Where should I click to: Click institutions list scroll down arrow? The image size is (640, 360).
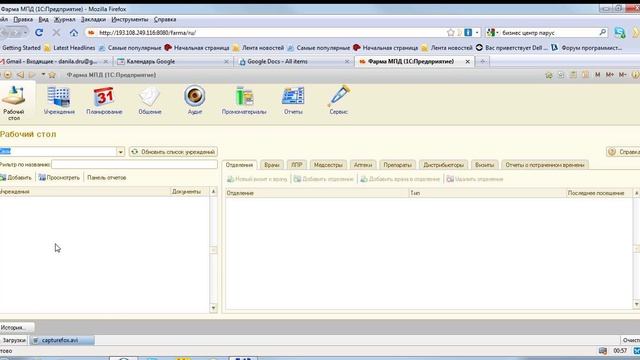pos(213,308)
